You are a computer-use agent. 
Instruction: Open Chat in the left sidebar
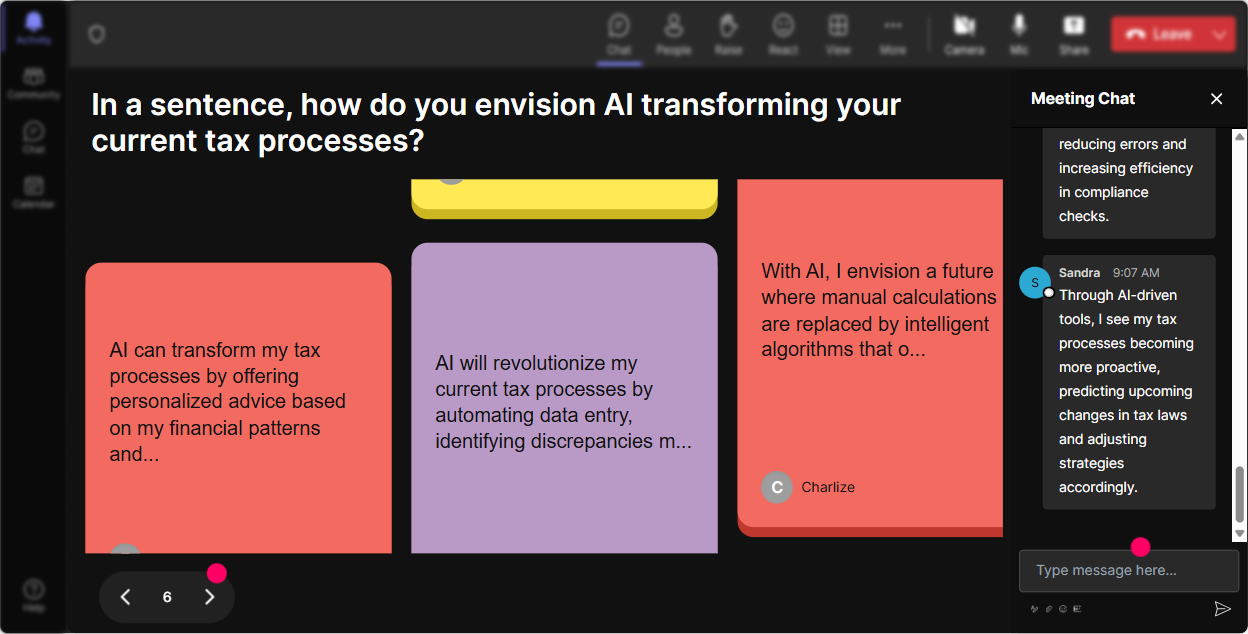pos(34,138)
